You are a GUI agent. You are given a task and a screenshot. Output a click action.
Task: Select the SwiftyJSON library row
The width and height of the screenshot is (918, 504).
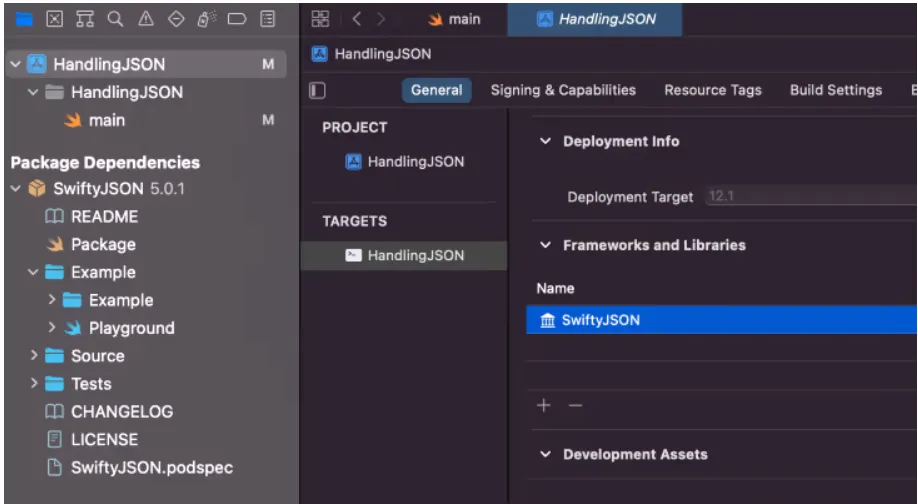[x=722, y=320]
